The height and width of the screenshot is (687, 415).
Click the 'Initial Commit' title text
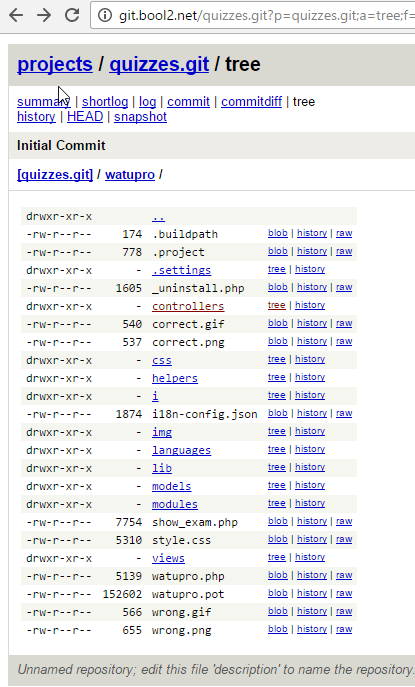[x=61, y=145]
